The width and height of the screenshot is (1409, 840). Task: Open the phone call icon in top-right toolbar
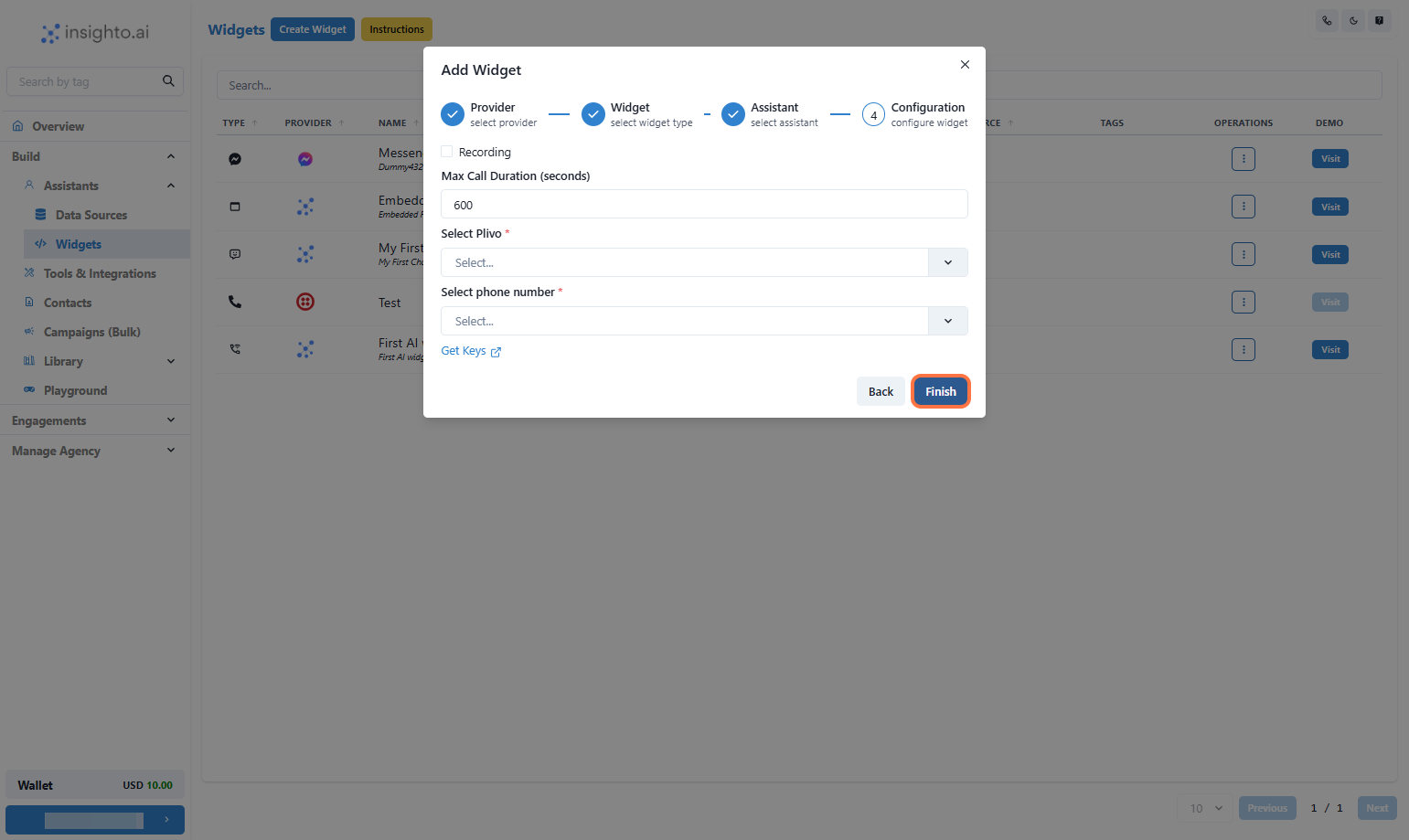(1327, 20)
